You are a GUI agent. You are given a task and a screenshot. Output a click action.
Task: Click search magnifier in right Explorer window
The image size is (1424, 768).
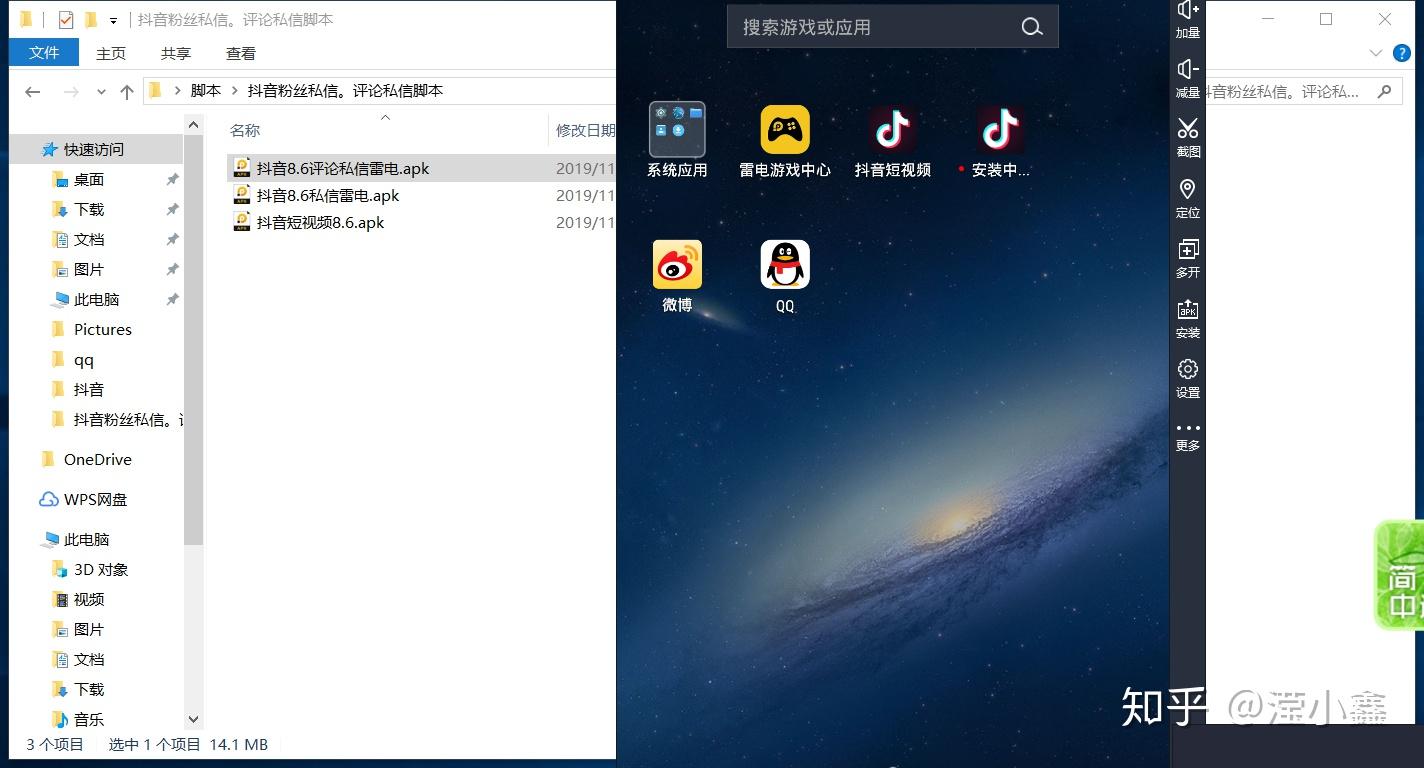1384,91
